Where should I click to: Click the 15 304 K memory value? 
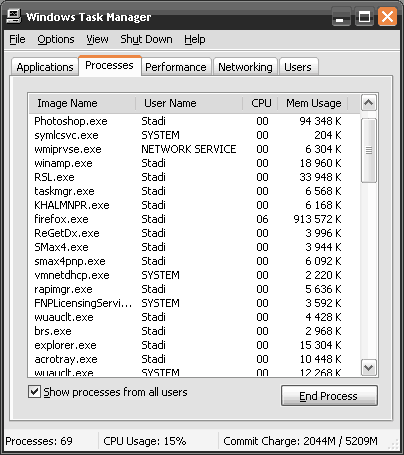pos(320,345)
